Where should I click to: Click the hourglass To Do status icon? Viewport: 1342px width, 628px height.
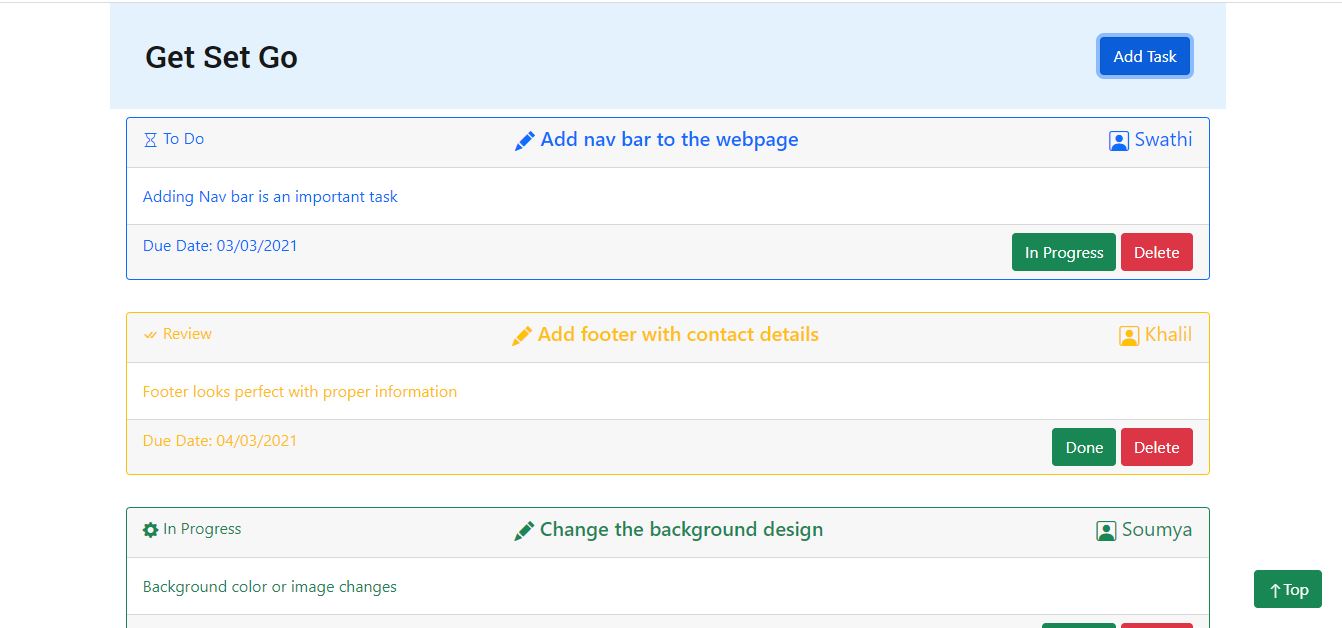tap(150, 140)
